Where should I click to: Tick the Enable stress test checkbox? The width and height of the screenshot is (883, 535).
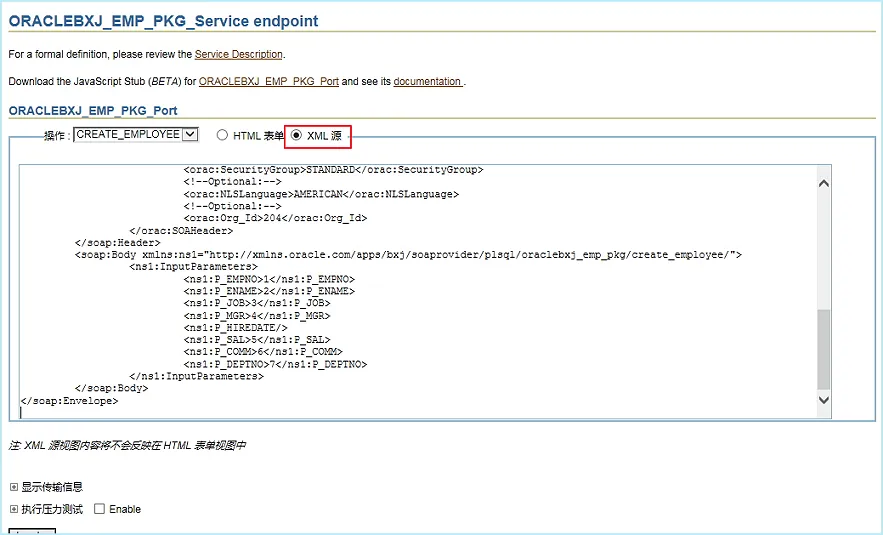pyautogui.click(x=100, y=509)
